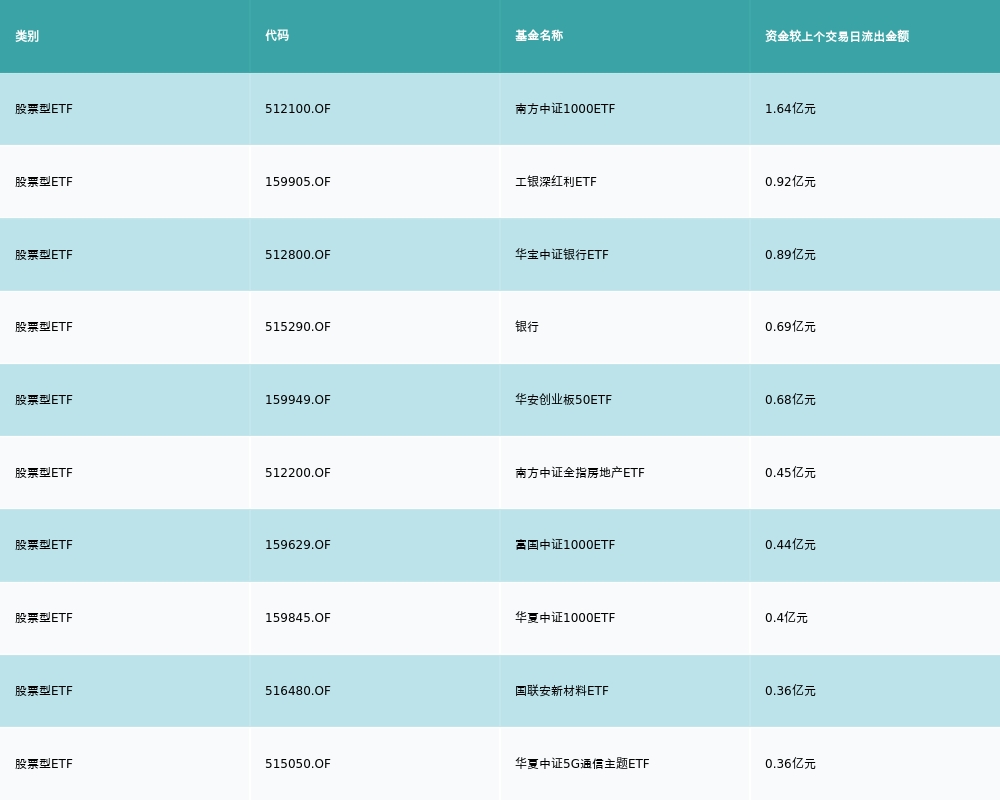Viewport: 1000px width, 800px height.
Task: Select fund name 华夏中证5G通信主题ETF
Action: [x=582, y=764]
